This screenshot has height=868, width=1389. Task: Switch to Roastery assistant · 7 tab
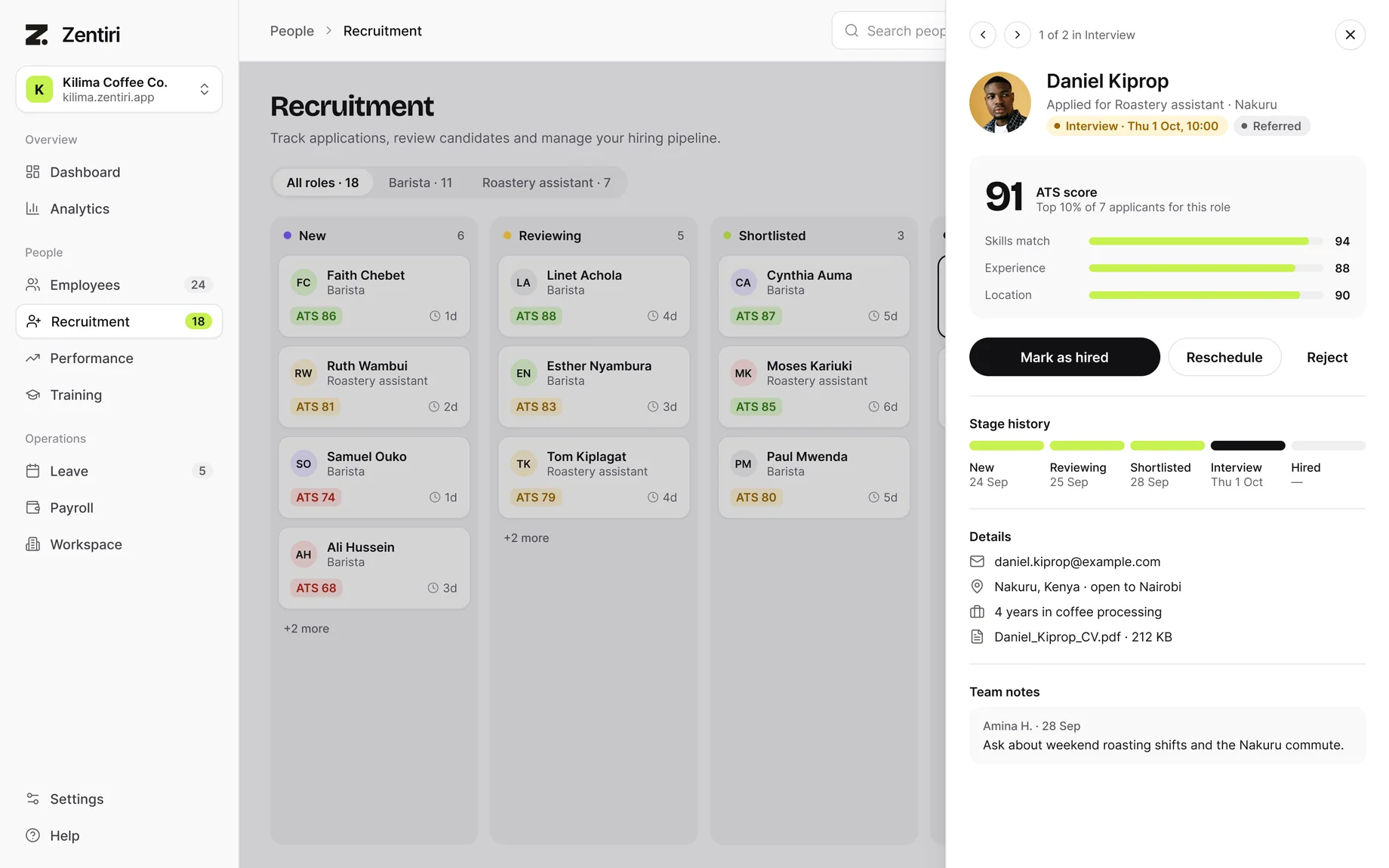pos(547,183)
